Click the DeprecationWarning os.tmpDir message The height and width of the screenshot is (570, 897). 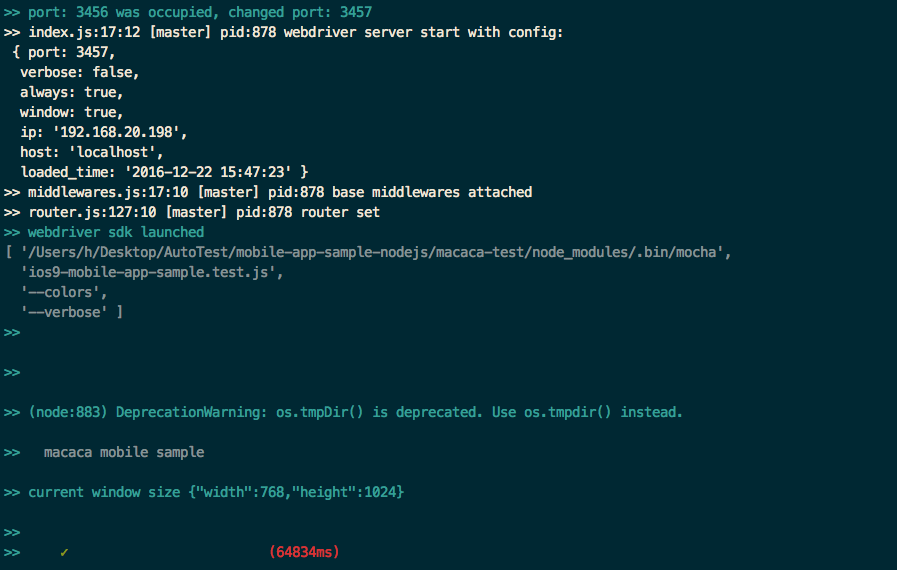click(x=355, y=412)
